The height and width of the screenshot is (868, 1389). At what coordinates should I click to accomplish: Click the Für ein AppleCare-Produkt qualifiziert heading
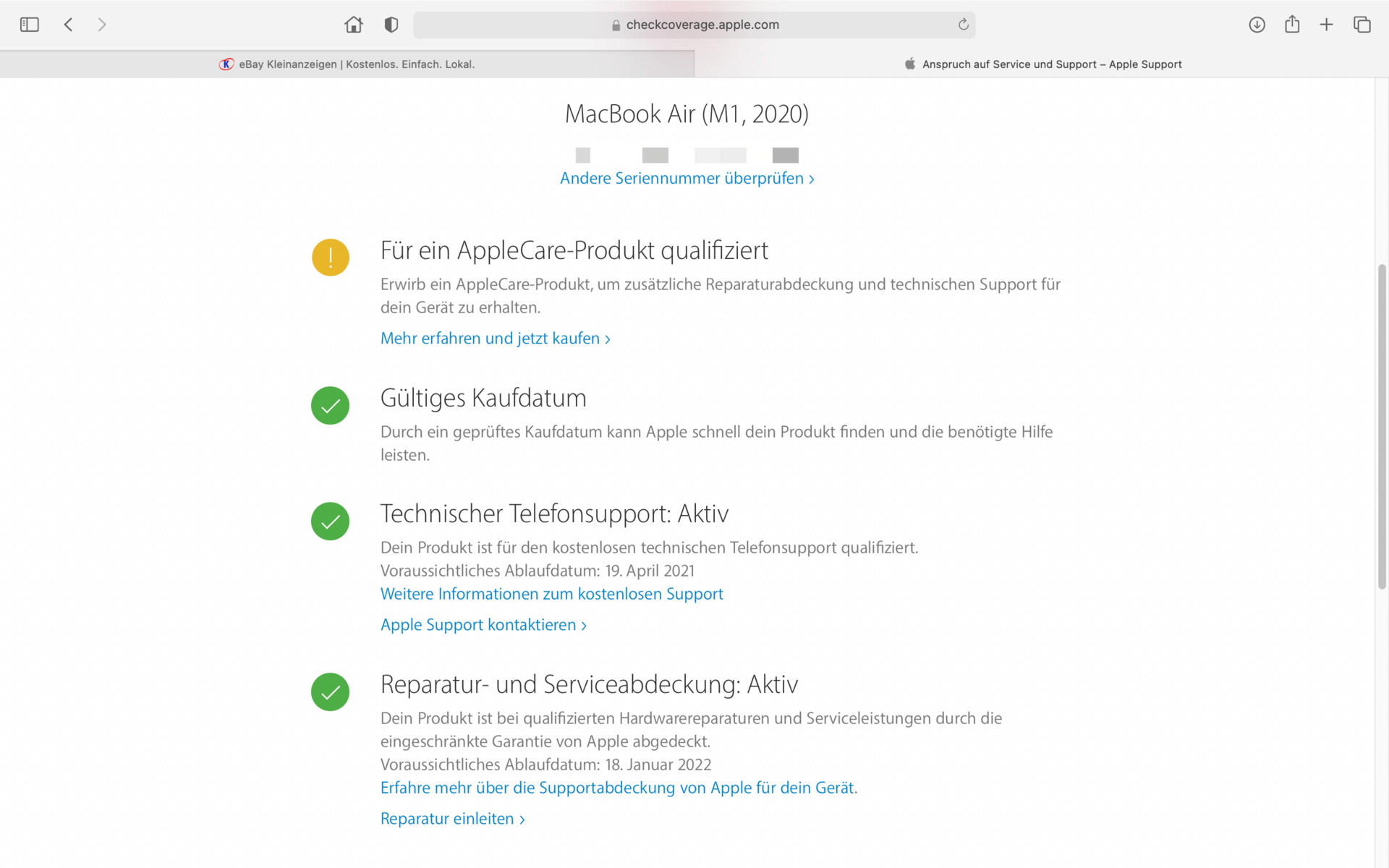[x=574, y=250]
